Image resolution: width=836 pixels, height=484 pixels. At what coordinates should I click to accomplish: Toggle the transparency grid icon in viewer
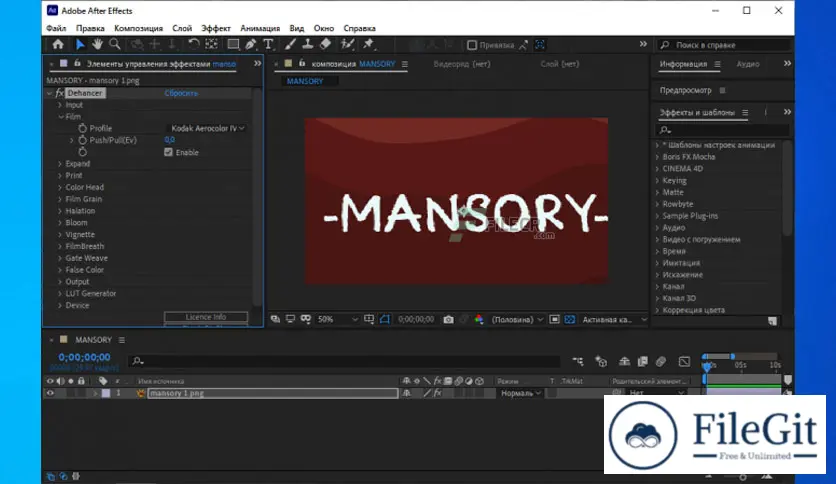tap(569, 319)
